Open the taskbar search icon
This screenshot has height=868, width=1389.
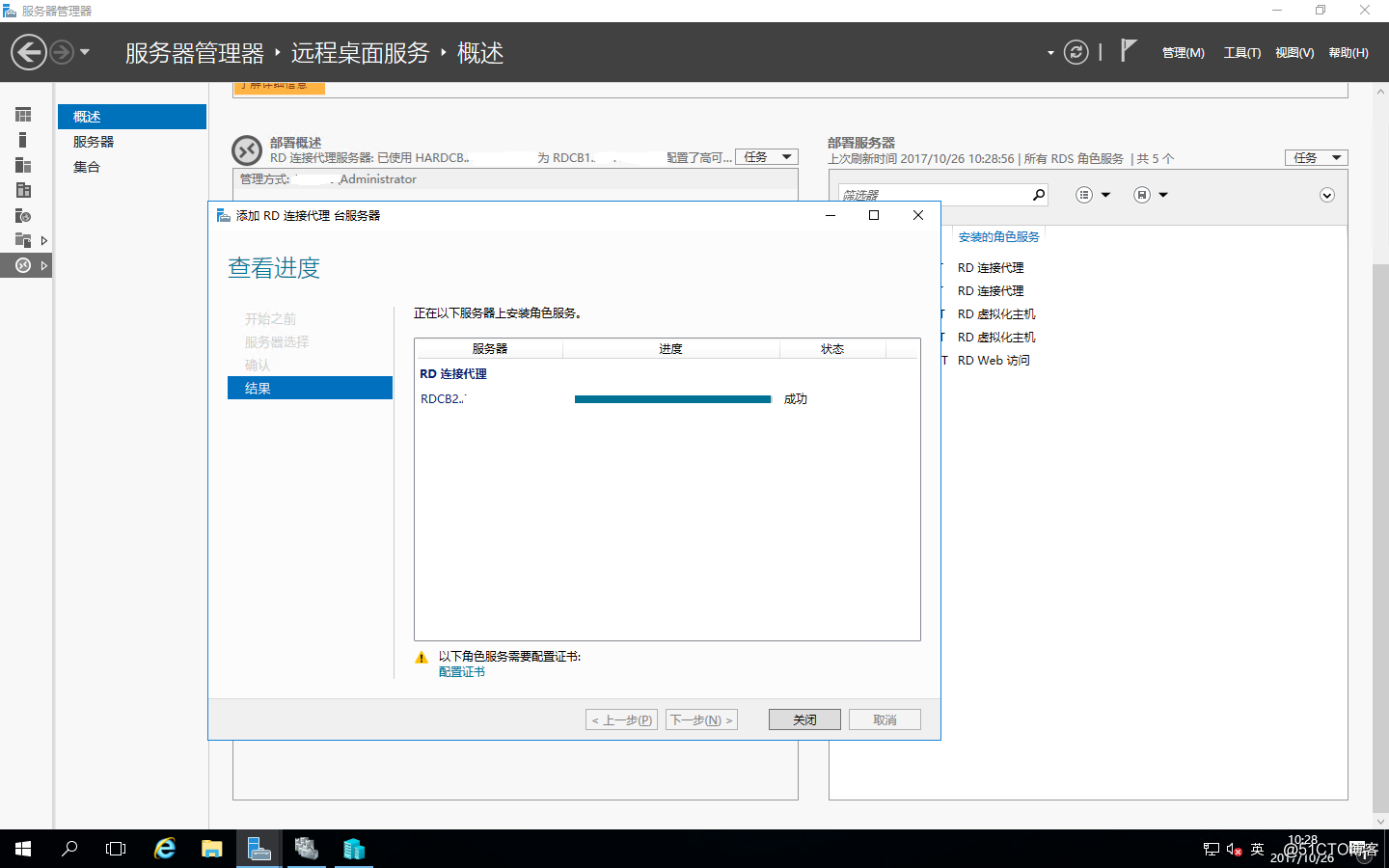(x=69, y=849)
